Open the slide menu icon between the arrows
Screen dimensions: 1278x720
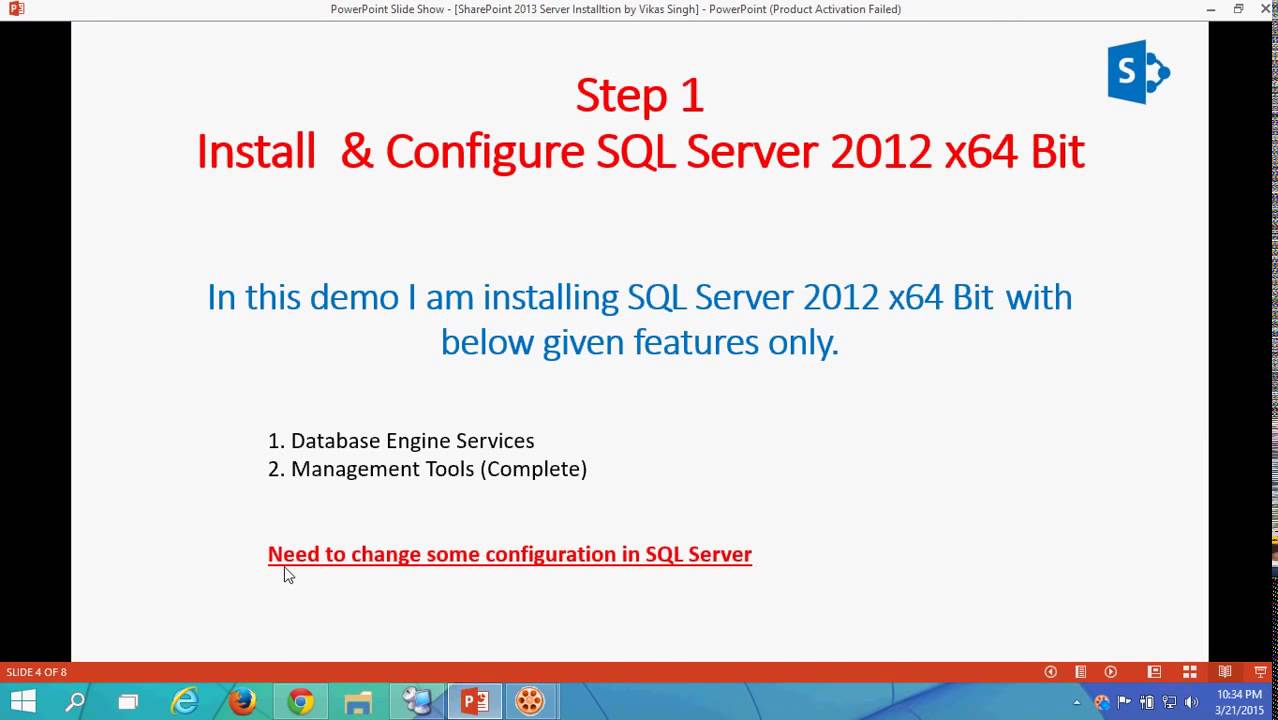pyautogui.click(x=1080, y=672)
